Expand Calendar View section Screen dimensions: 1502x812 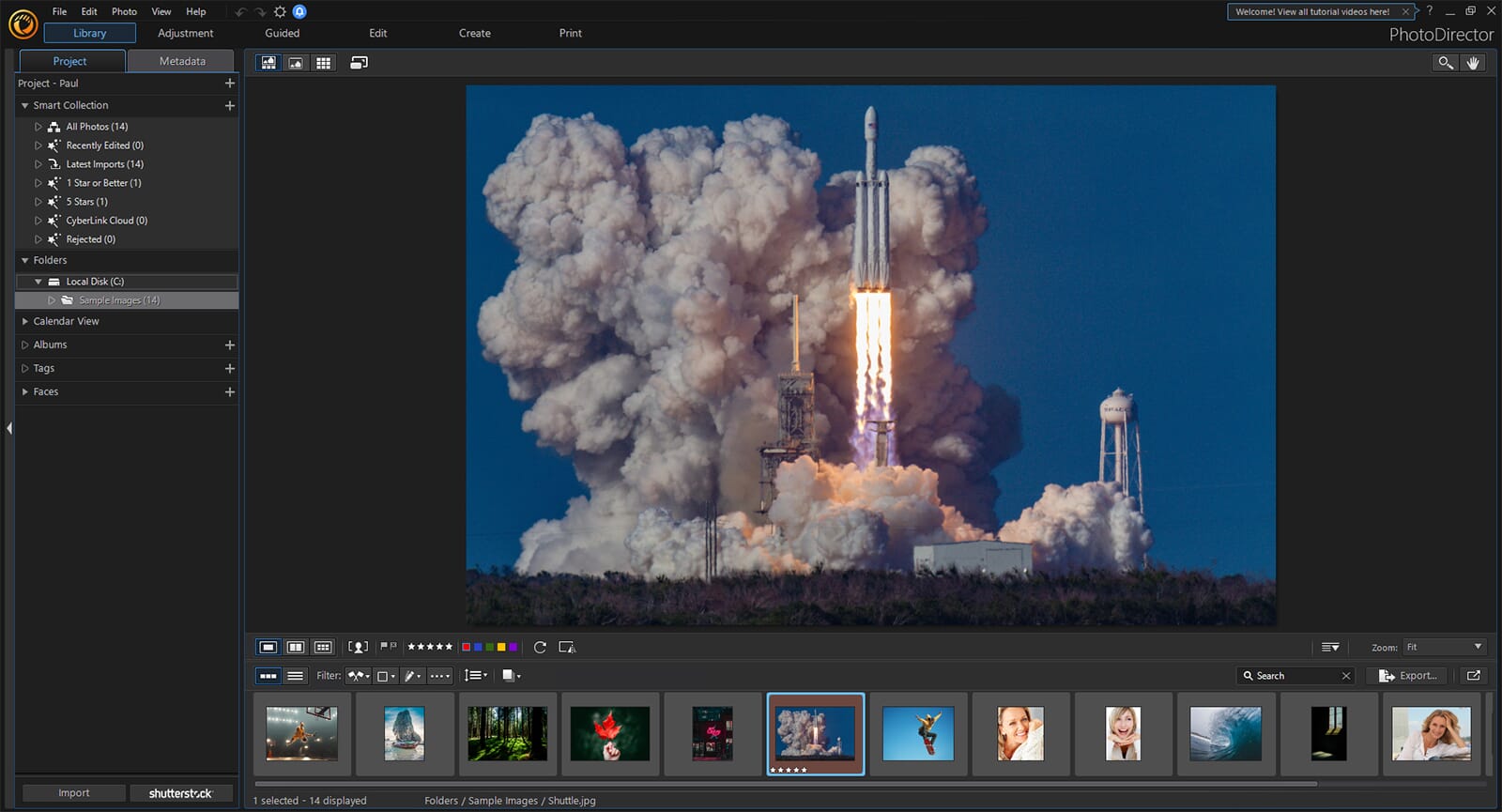point(25,322)
